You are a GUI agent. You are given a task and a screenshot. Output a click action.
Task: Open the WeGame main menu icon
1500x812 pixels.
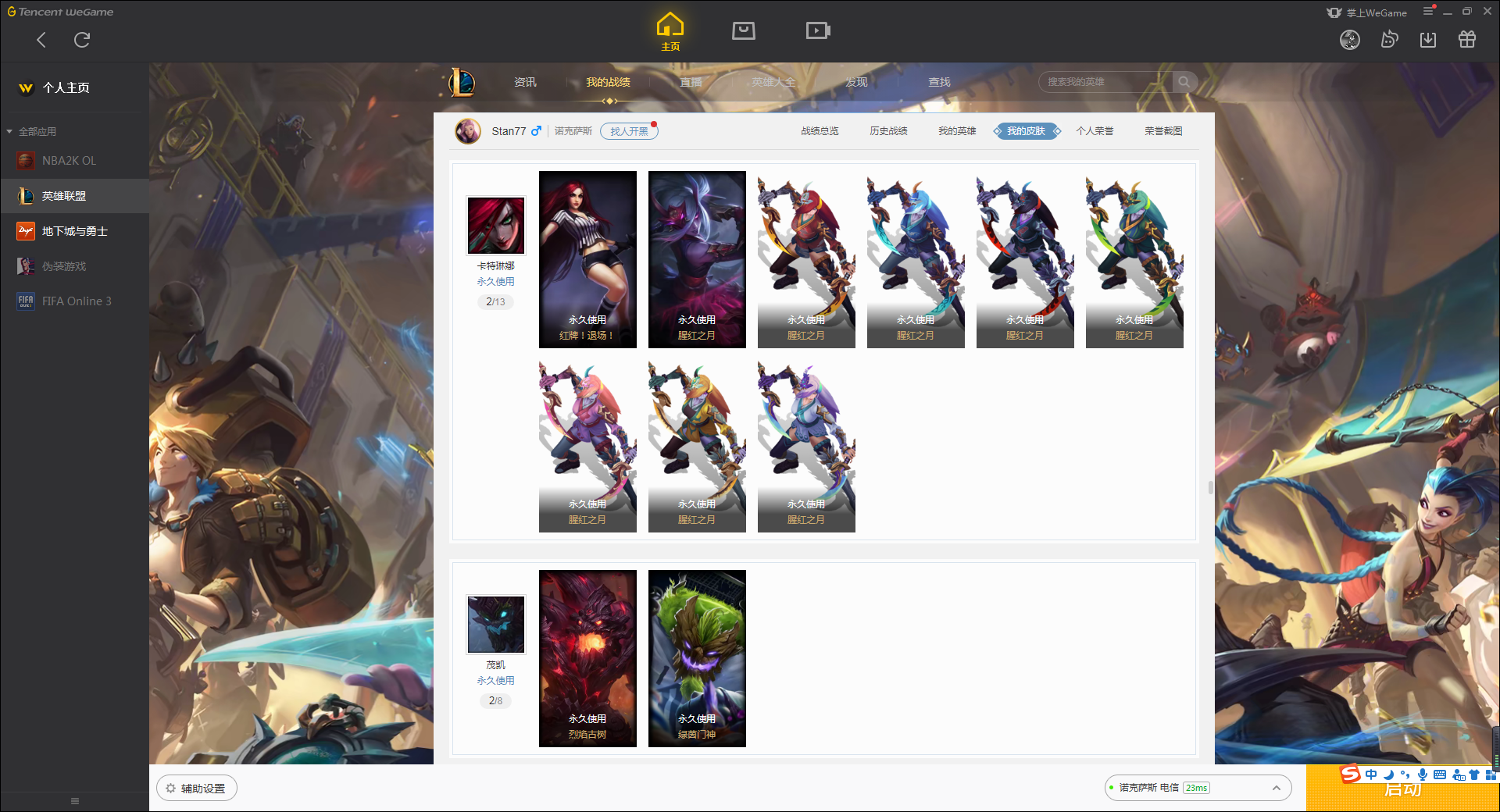click(1428, 11)
